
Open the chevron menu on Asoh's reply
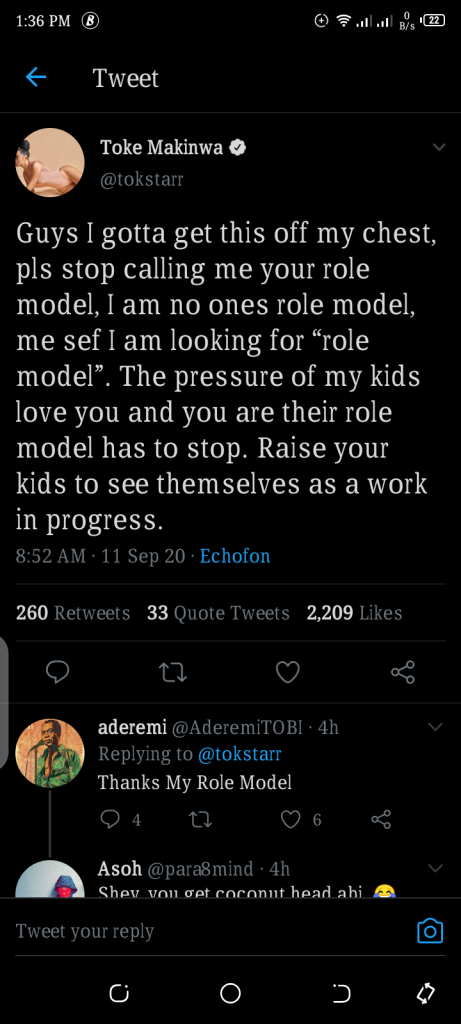click(x=435, y=868)
